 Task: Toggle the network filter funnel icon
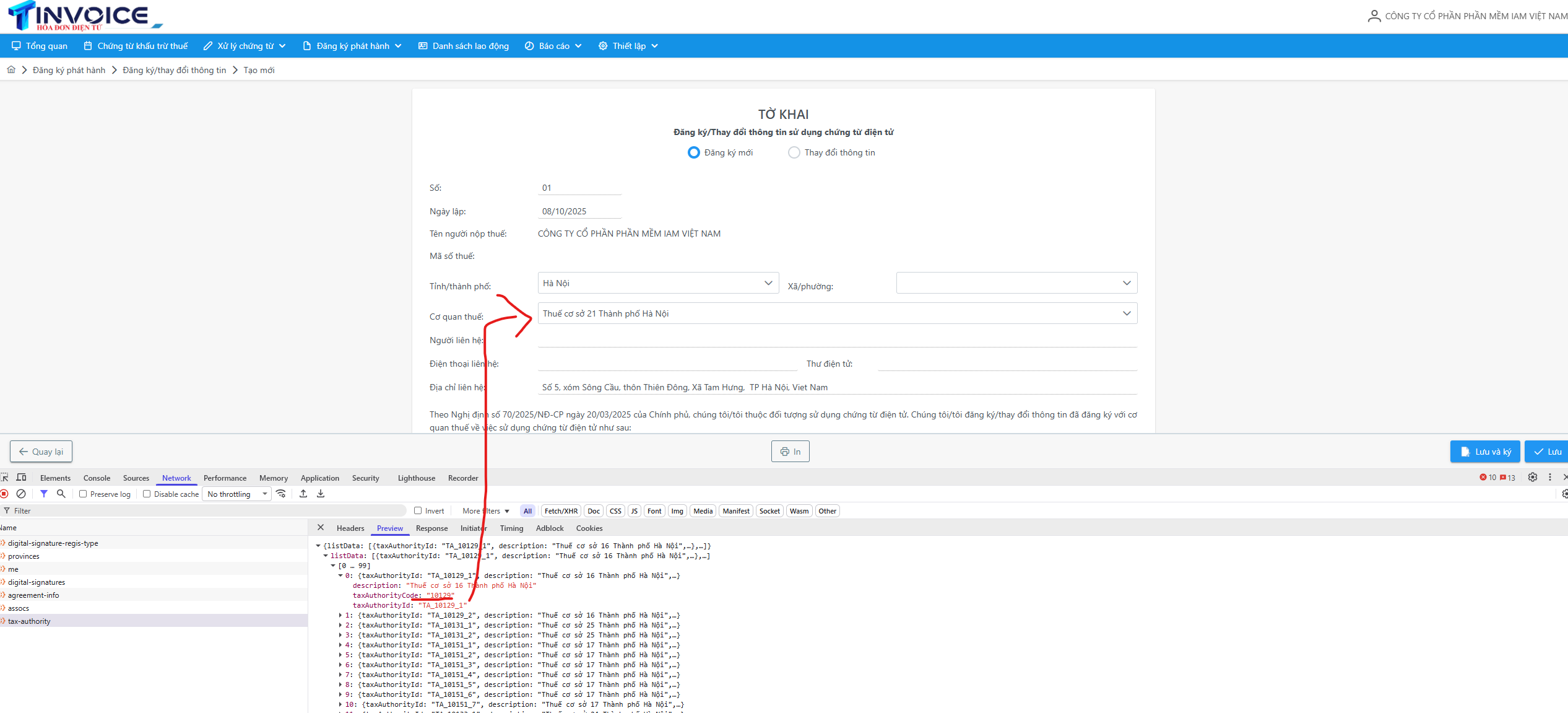(44, 494)
